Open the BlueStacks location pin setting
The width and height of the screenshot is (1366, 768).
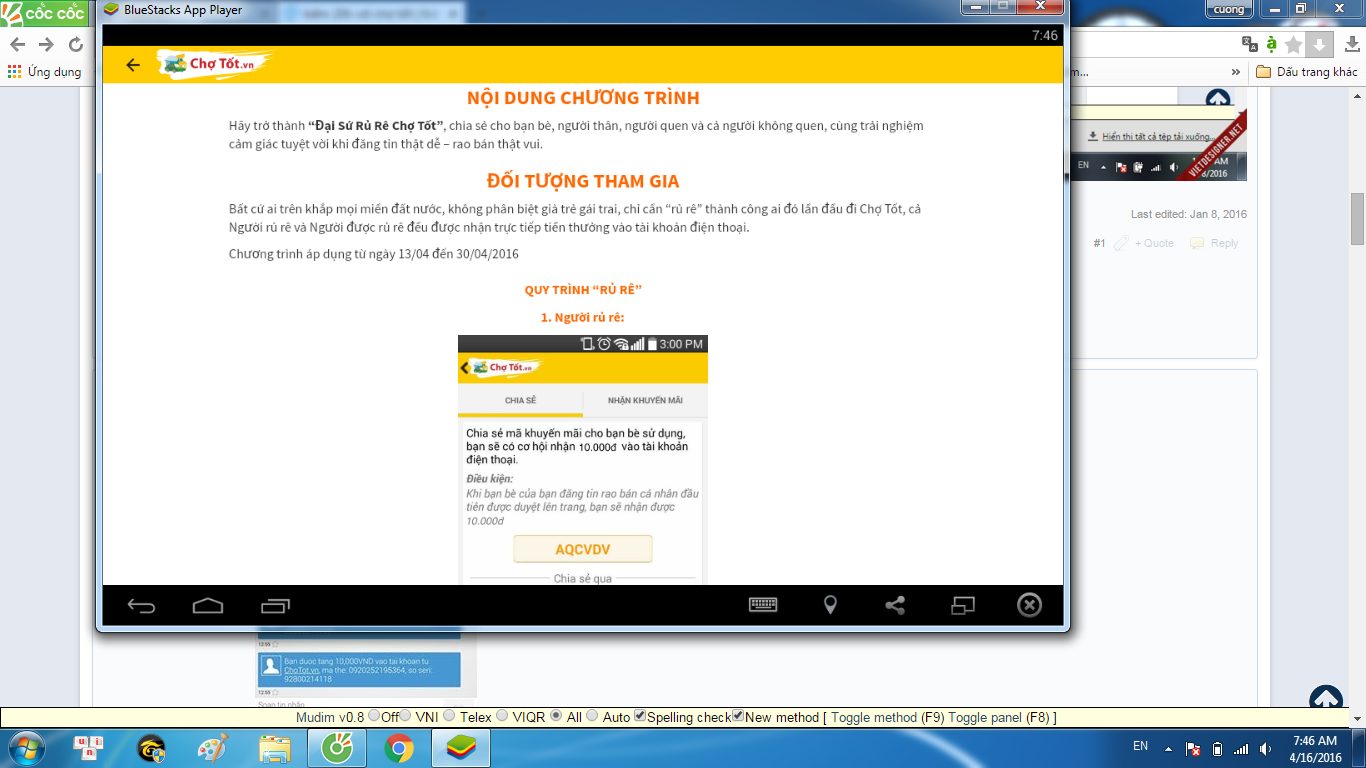[x=830, y=605]
